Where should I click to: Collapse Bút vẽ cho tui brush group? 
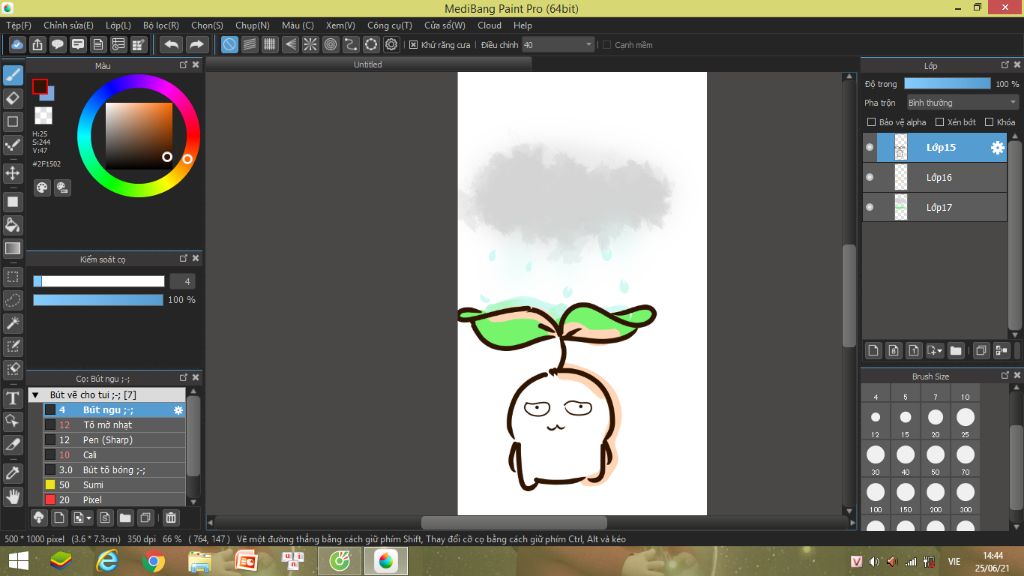(x=35, y=395)
